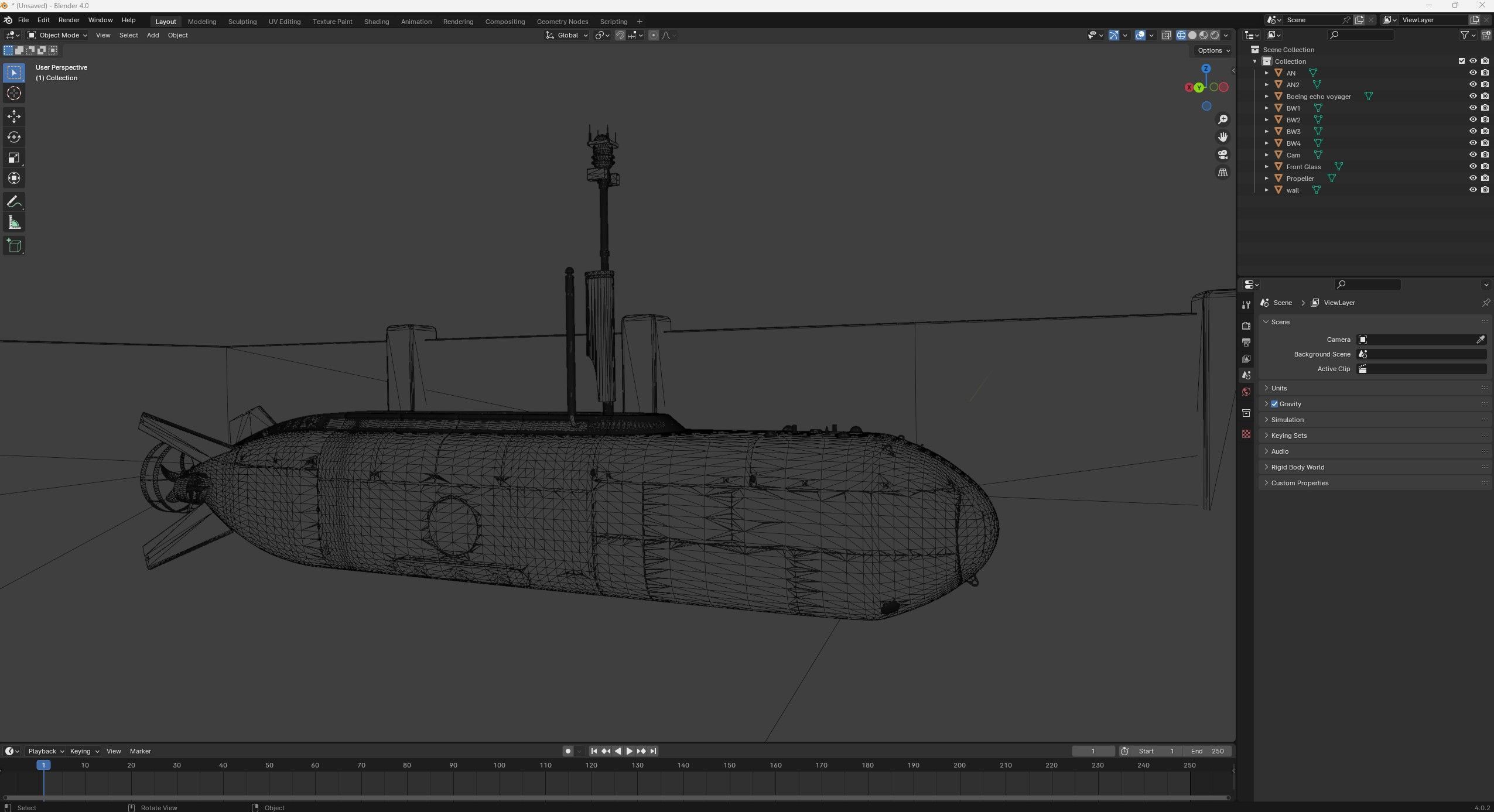
Task: Click the pan hand viewport gizmo
Action: click(1223, 137)
